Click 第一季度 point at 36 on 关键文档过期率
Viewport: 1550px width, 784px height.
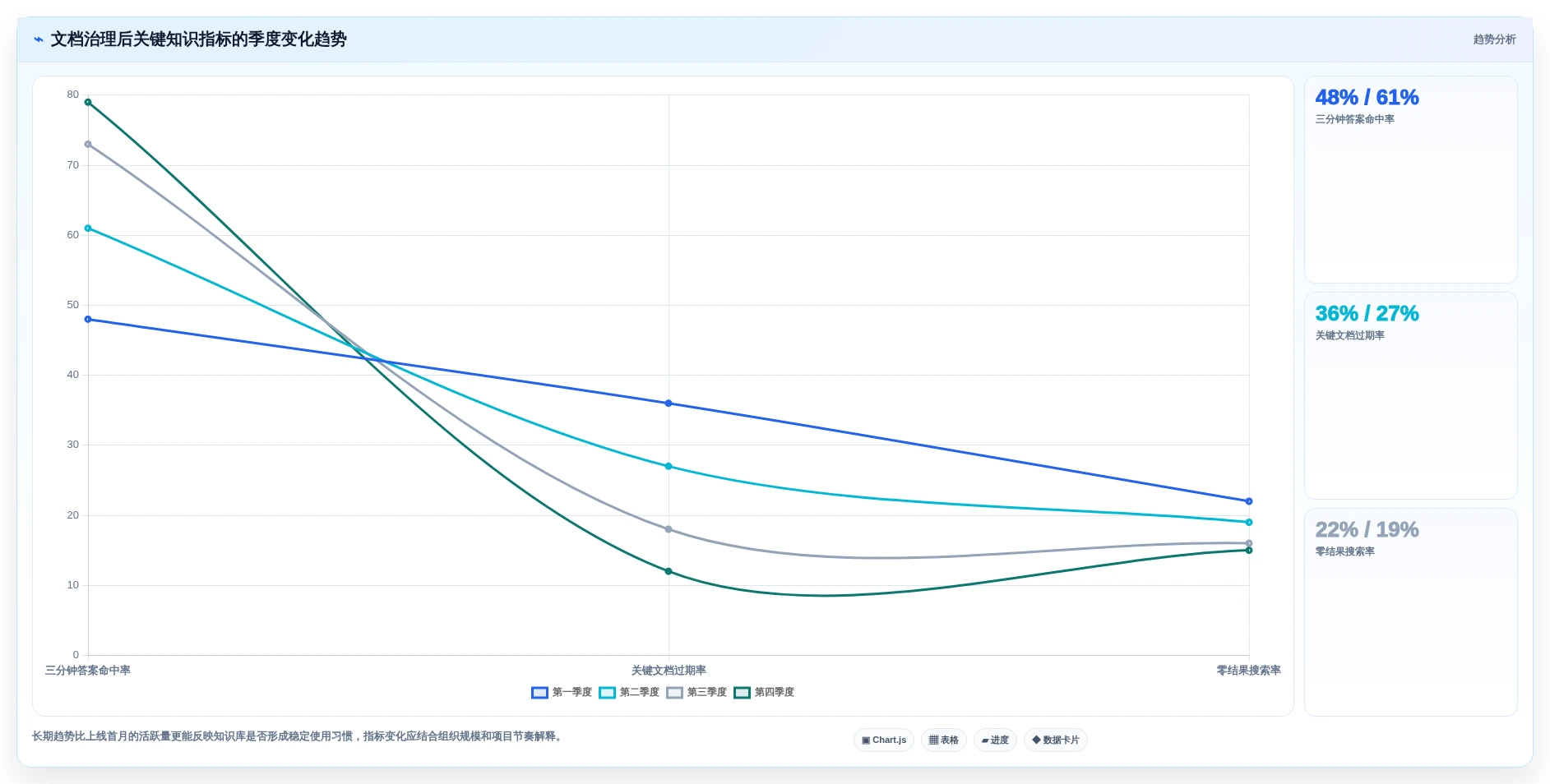(669, 403)
